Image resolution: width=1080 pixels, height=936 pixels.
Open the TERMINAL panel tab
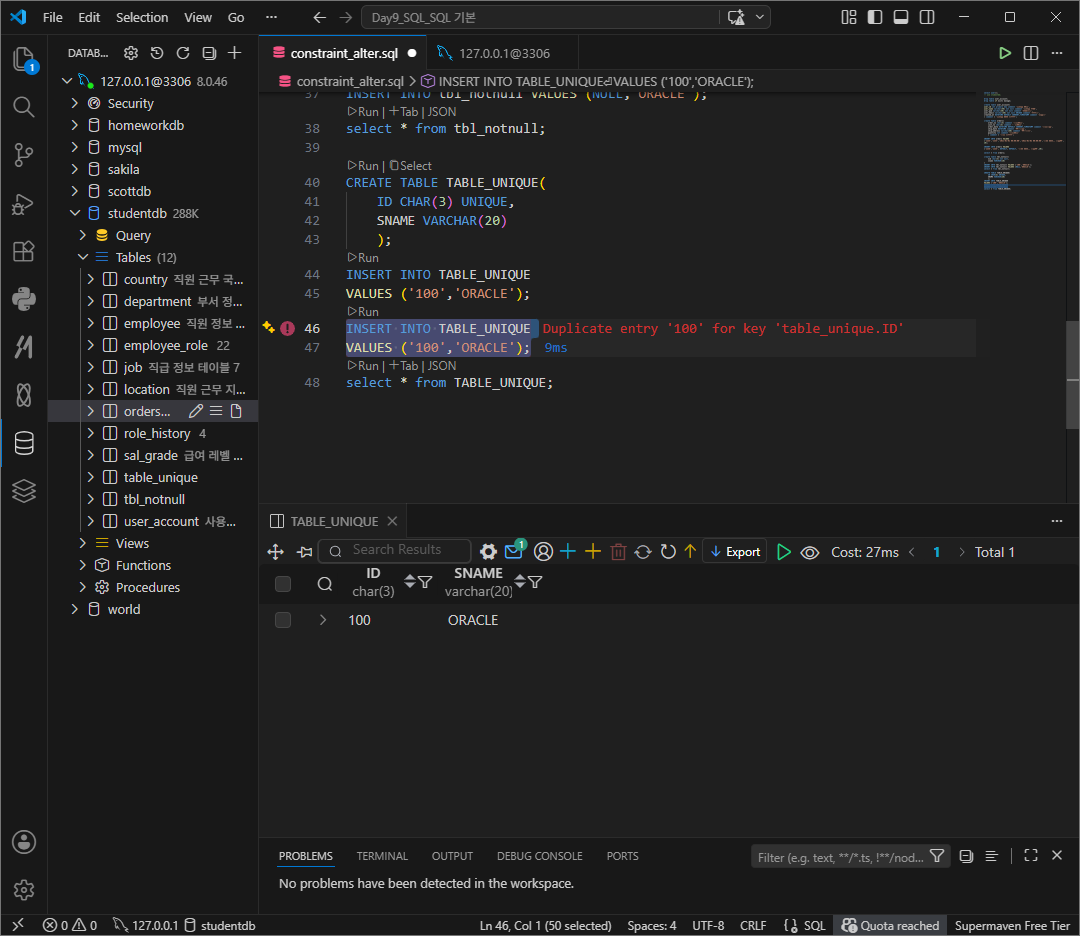coord(382,856)
